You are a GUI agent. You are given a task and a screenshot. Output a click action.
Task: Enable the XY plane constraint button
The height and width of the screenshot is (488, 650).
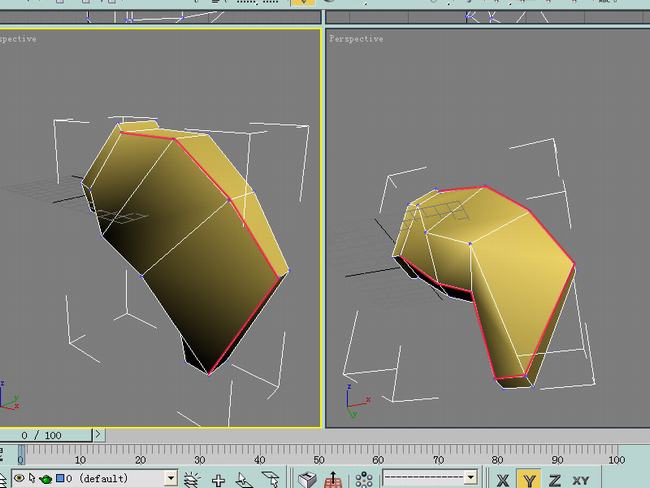[581, 480]
